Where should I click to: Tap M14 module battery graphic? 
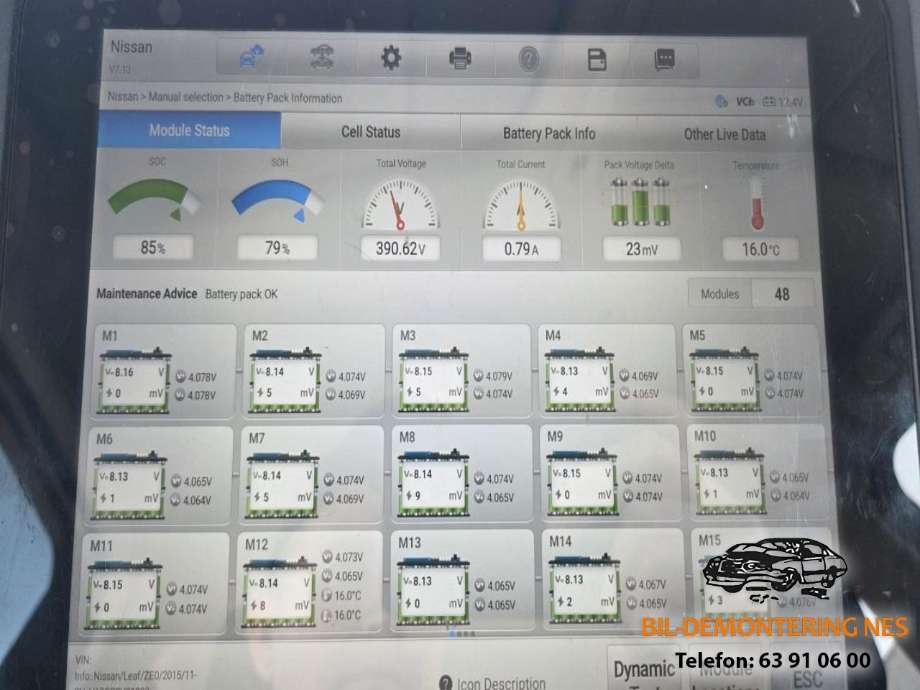tap(585, 588)
